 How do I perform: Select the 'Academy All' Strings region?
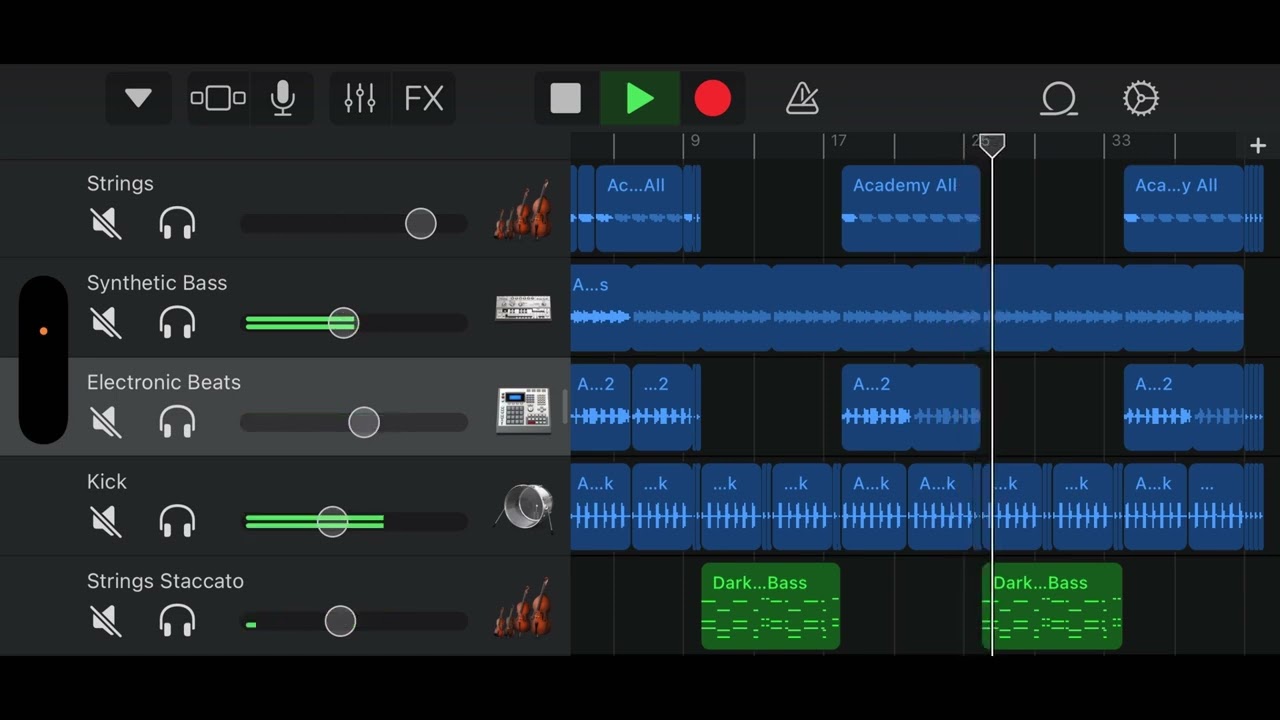(911, 208)
